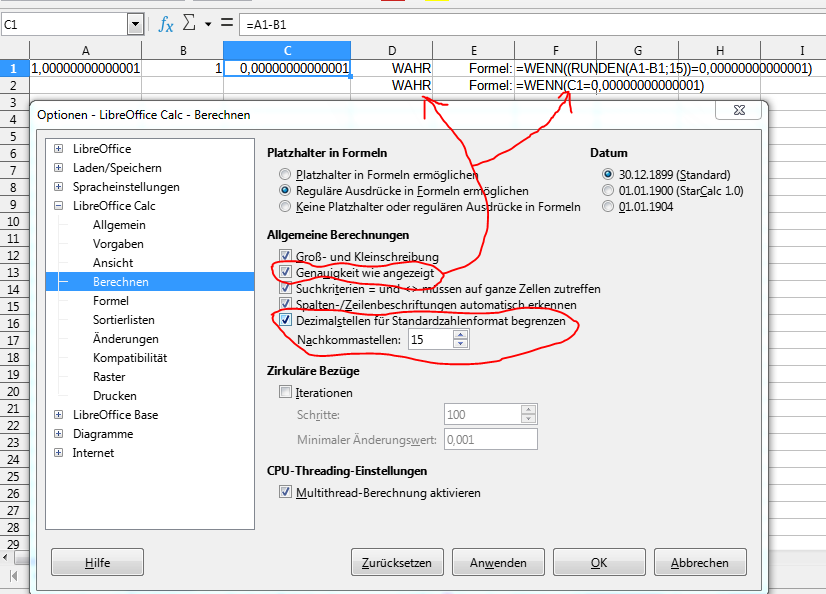Go to first sheet navigation arrow
Screen dimensions: 826x594
[14, 576]
